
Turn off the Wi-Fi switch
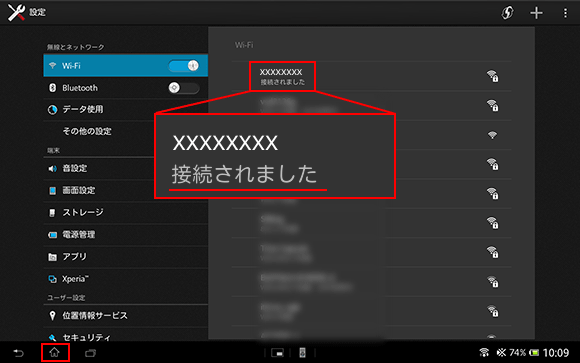click(184, 66)
